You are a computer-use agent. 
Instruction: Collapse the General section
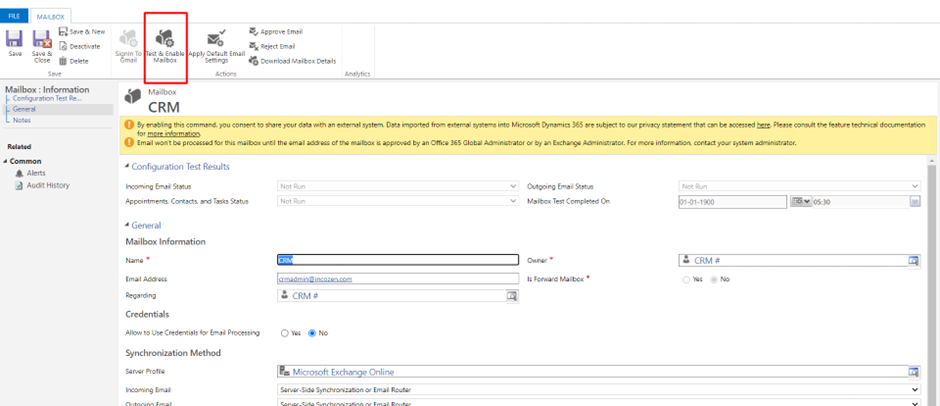[127, 225]
